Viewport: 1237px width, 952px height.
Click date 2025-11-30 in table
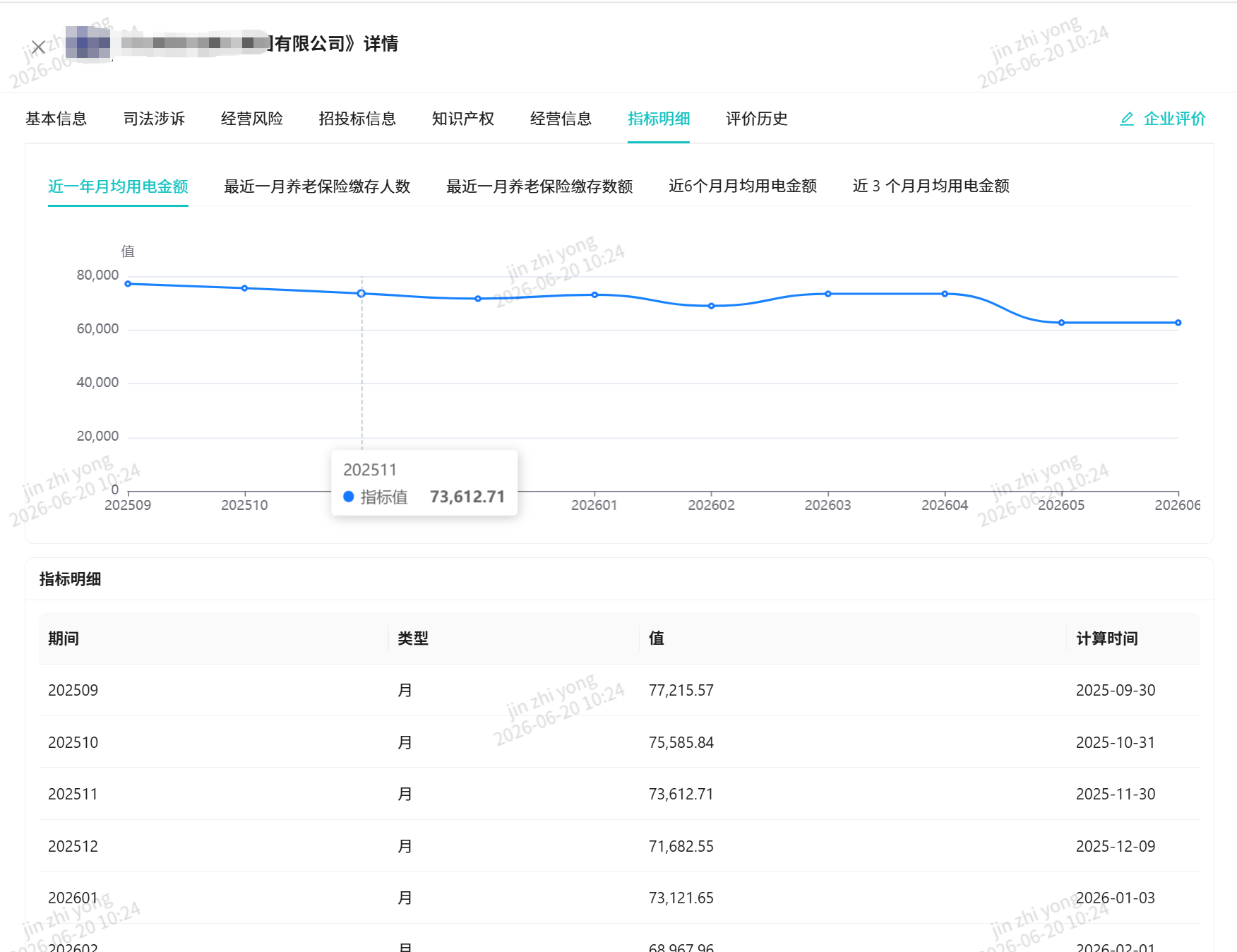click(1116, 794)
